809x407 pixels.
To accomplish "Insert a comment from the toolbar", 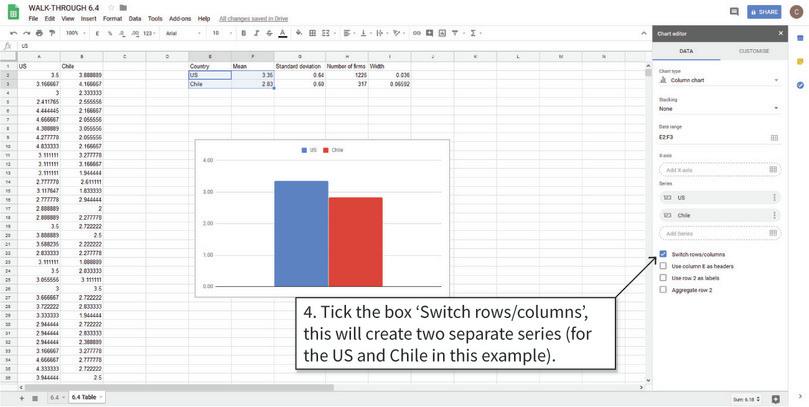I will pos(429,33).
